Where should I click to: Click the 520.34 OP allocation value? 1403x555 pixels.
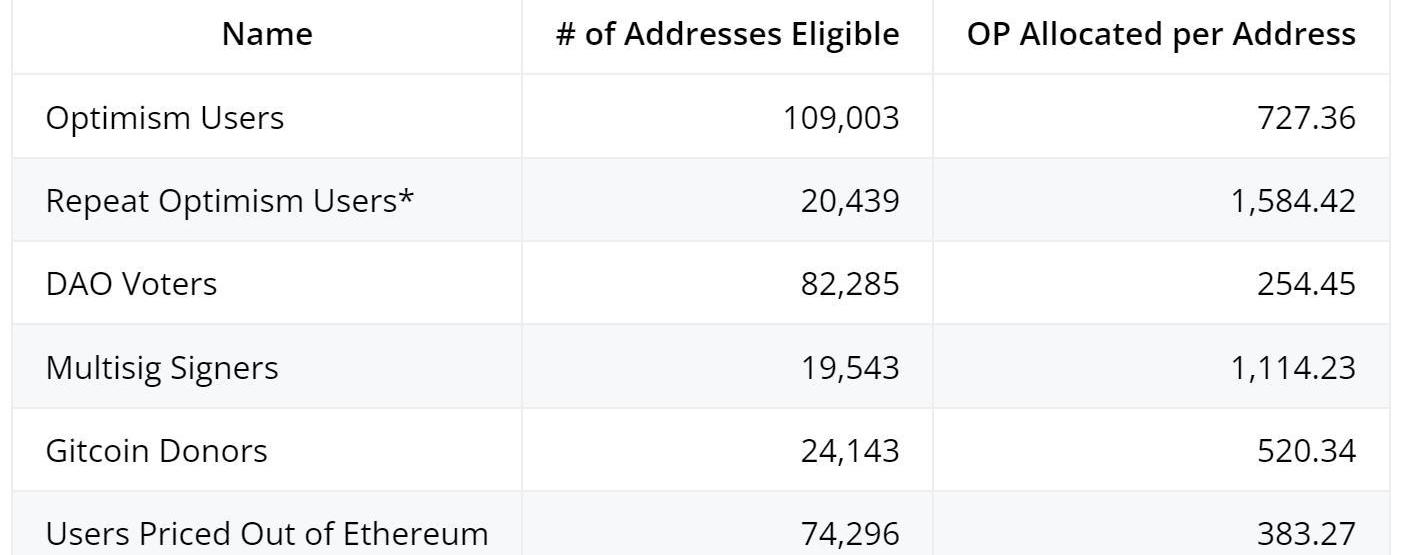[1306, 451]
